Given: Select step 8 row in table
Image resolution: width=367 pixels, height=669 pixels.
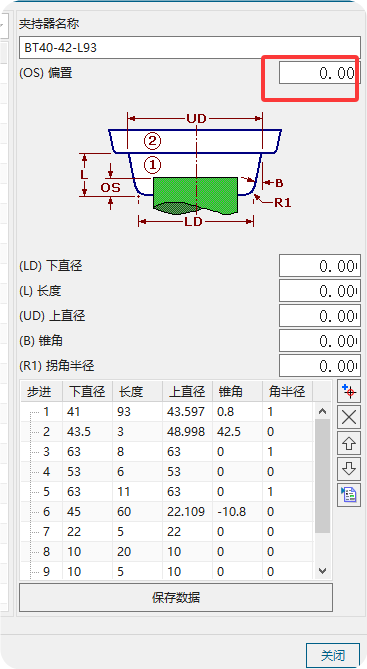Looking at the screenshot, I should 168,552.
